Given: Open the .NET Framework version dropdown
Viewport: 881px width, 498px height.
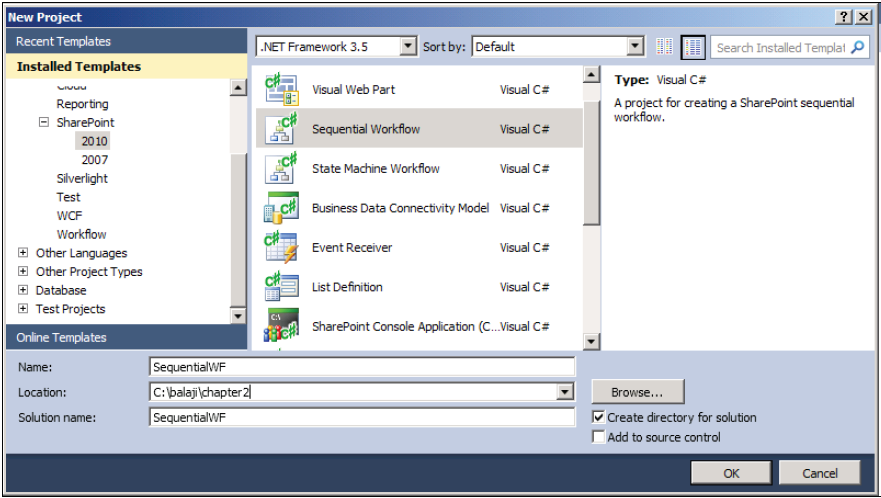Looking at the screenshot, I should click(408, 47).
